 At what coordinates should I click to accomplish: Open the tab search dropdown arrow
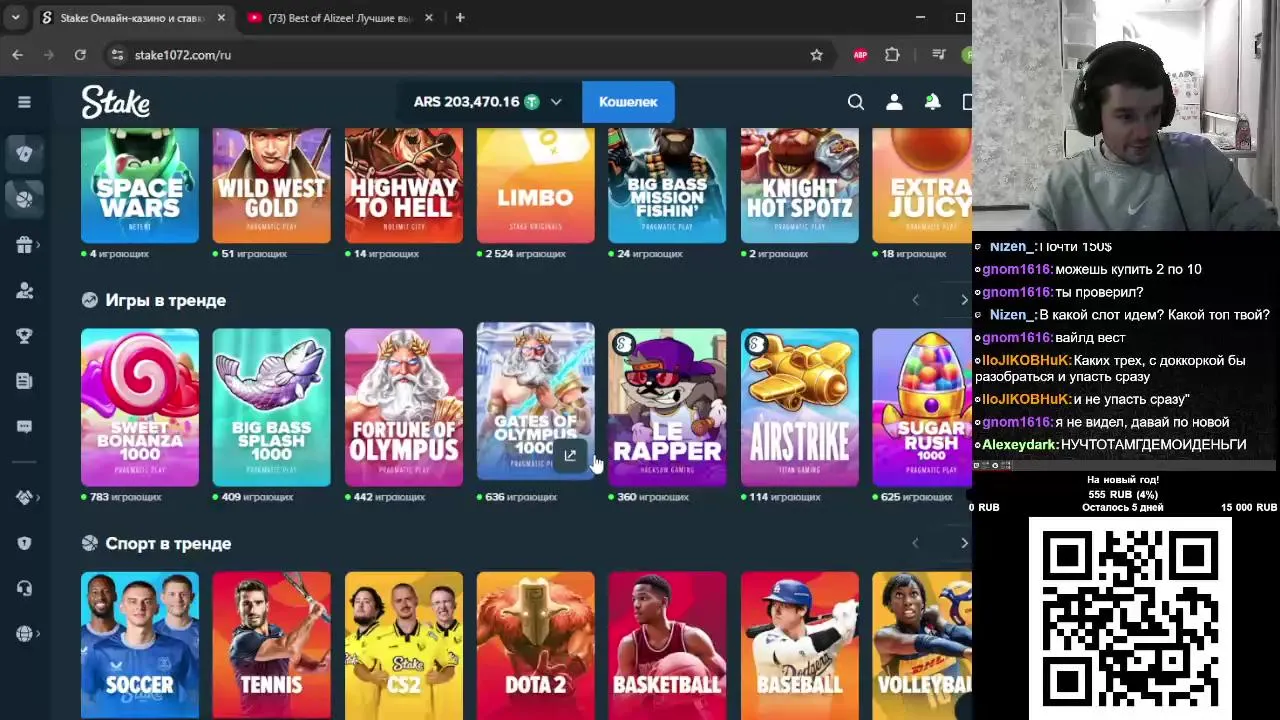click(x=15, y=18)
